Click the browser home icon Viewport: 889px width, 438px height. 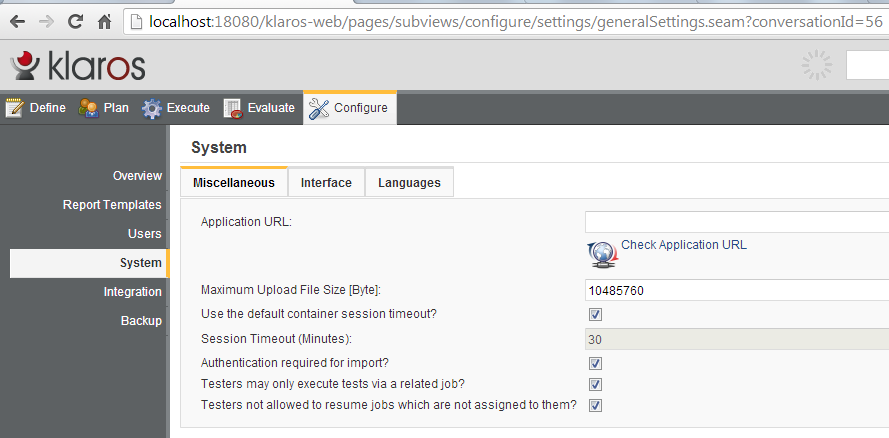click(x=104, y=20)
